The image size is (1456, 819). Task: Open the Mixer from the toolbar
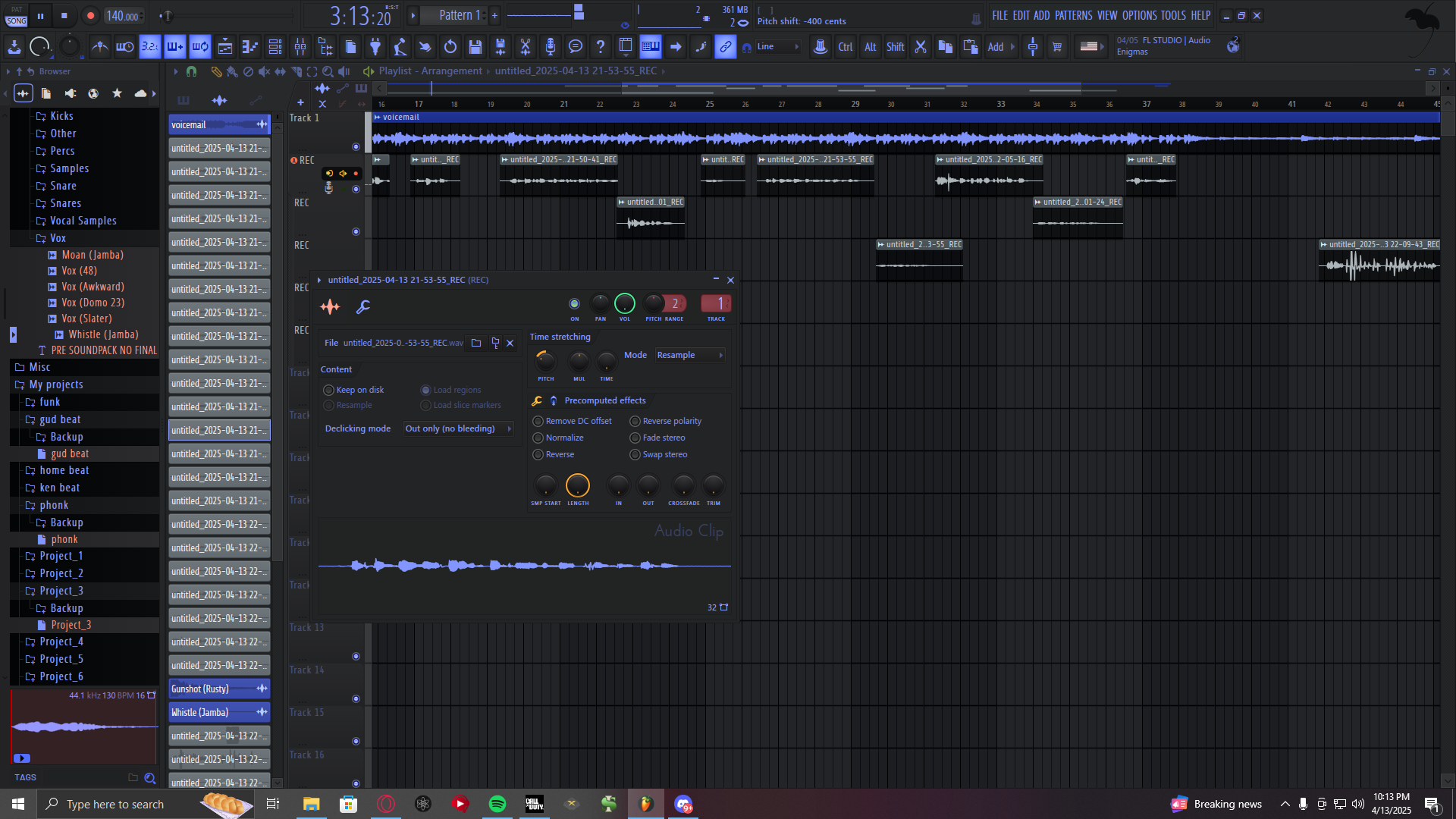(300, 47)
